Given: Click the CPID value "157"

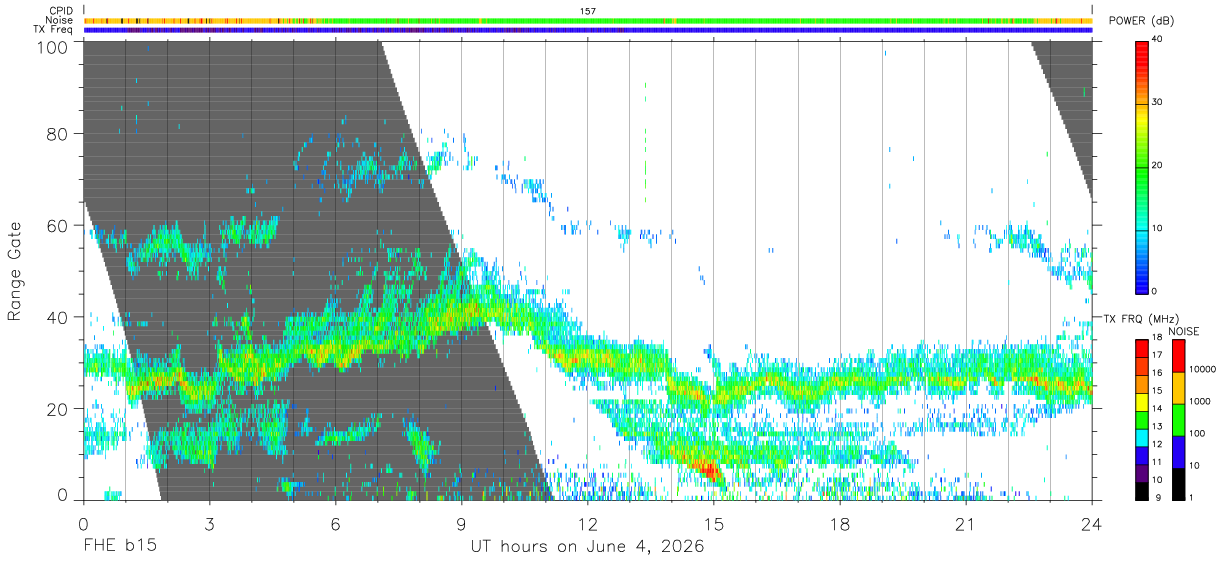Looking at the screenshot, I should coord(588,11).
